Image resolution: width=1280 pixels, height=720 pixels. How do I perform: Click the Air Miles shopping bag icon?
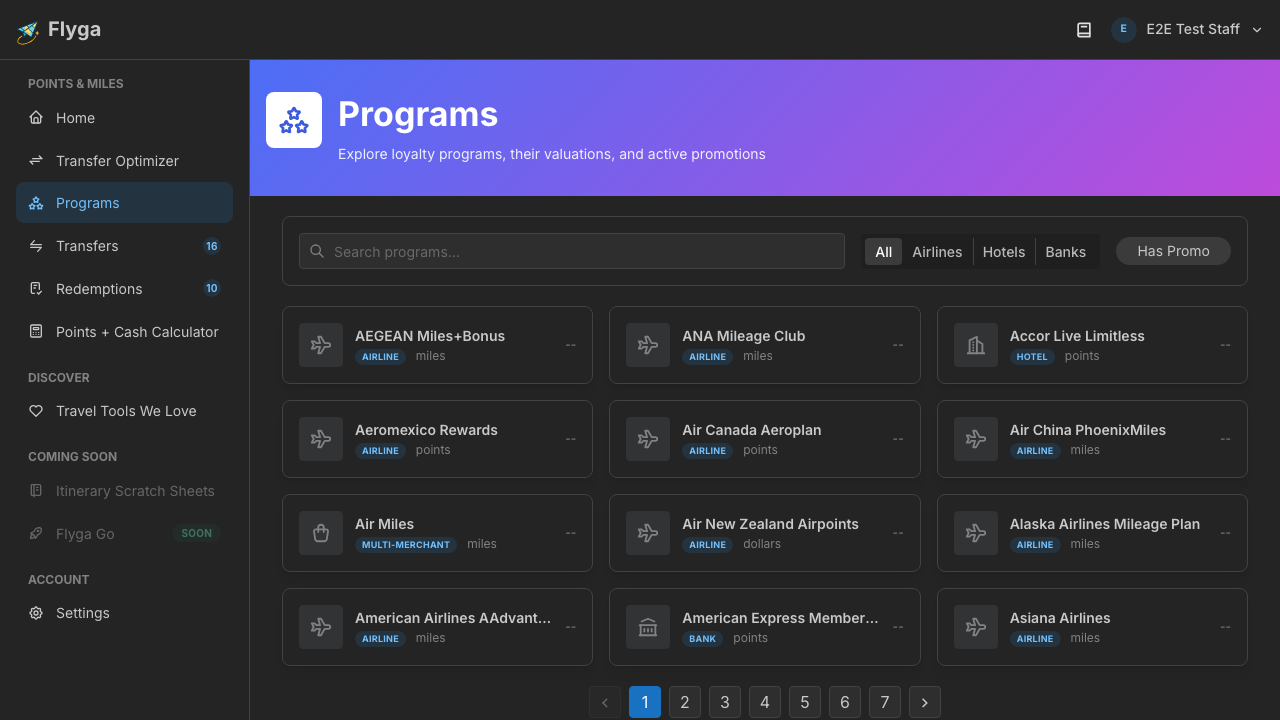pyautogui.click(x=321, y=533)
